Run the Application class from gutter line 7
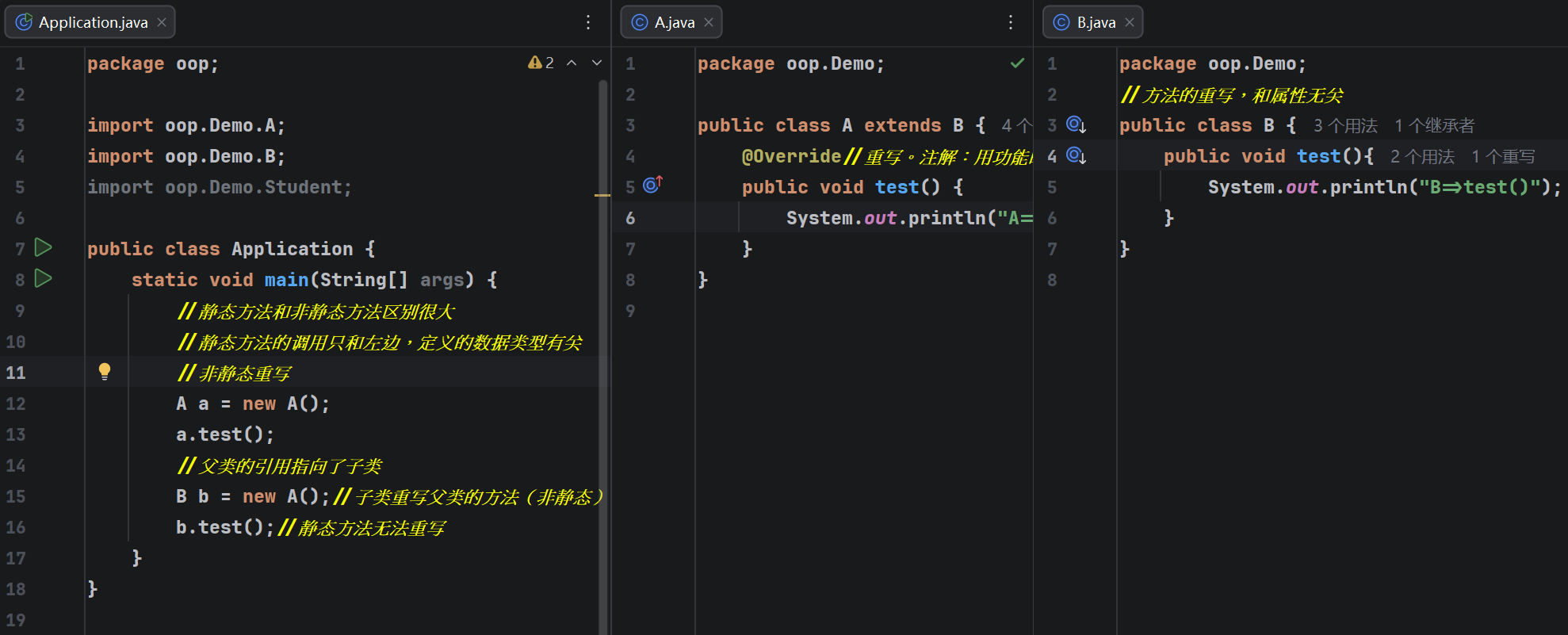 44,247
